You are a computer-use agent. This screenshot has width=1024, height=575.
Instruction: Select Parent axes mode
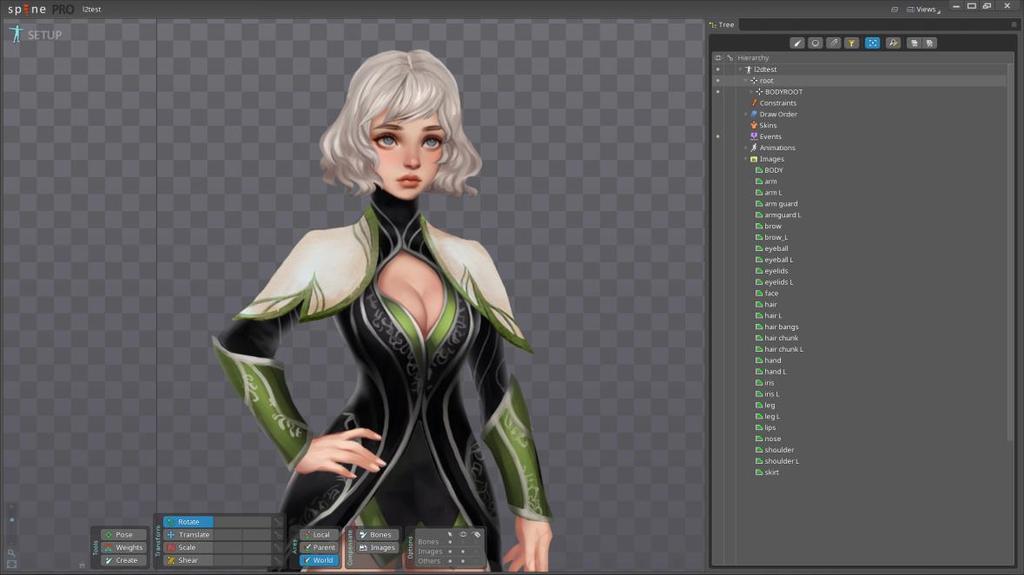click(x=319, y=548)
